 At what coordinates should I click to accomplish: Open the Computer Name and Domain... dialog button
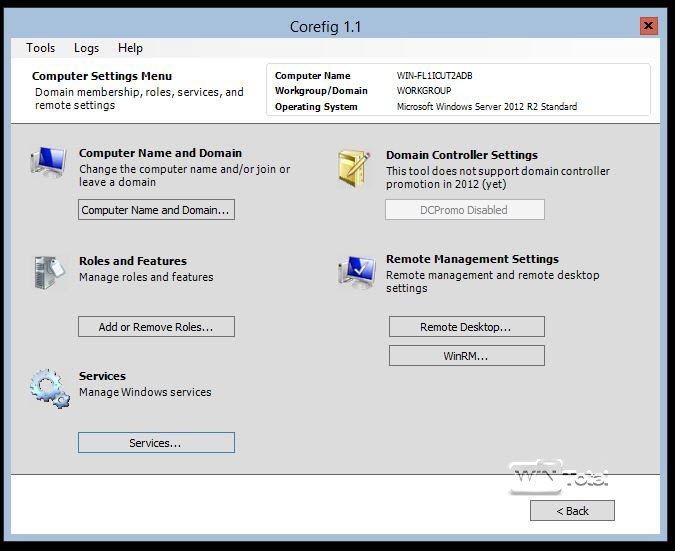pos(156,210)
